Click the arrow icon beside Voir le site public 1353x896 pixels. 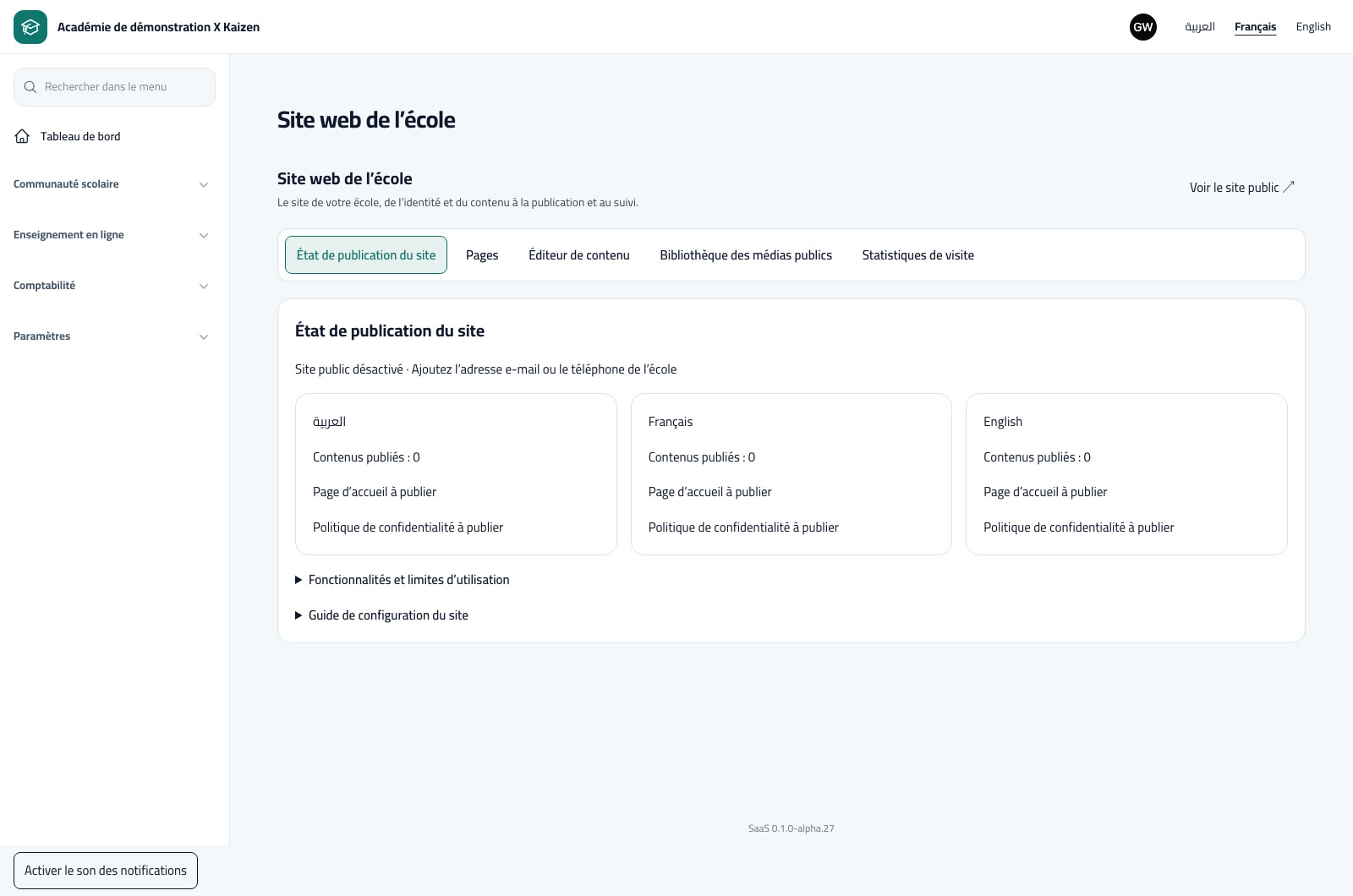pos(1289,187)
